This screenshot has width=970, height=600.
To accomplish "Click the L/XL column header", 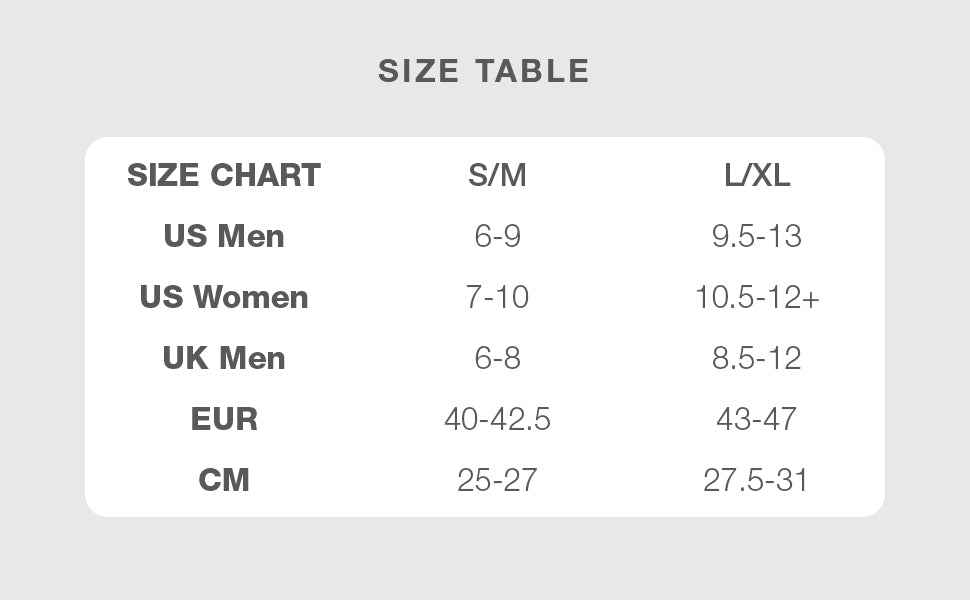I will tap(757, 175).
